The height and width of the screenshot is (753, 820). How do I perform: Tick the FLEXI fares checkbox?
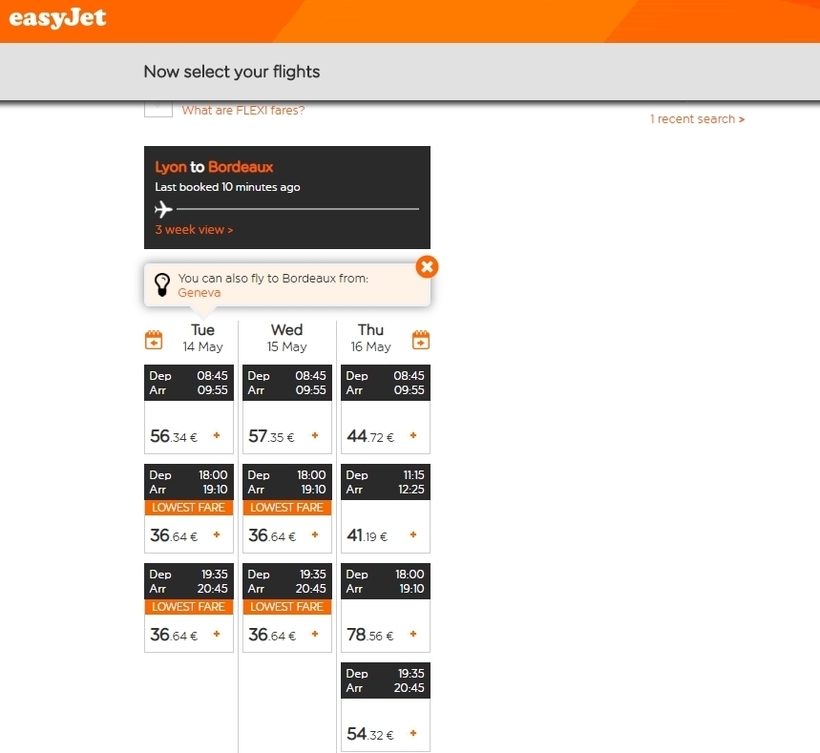click(x=158, y=109)
